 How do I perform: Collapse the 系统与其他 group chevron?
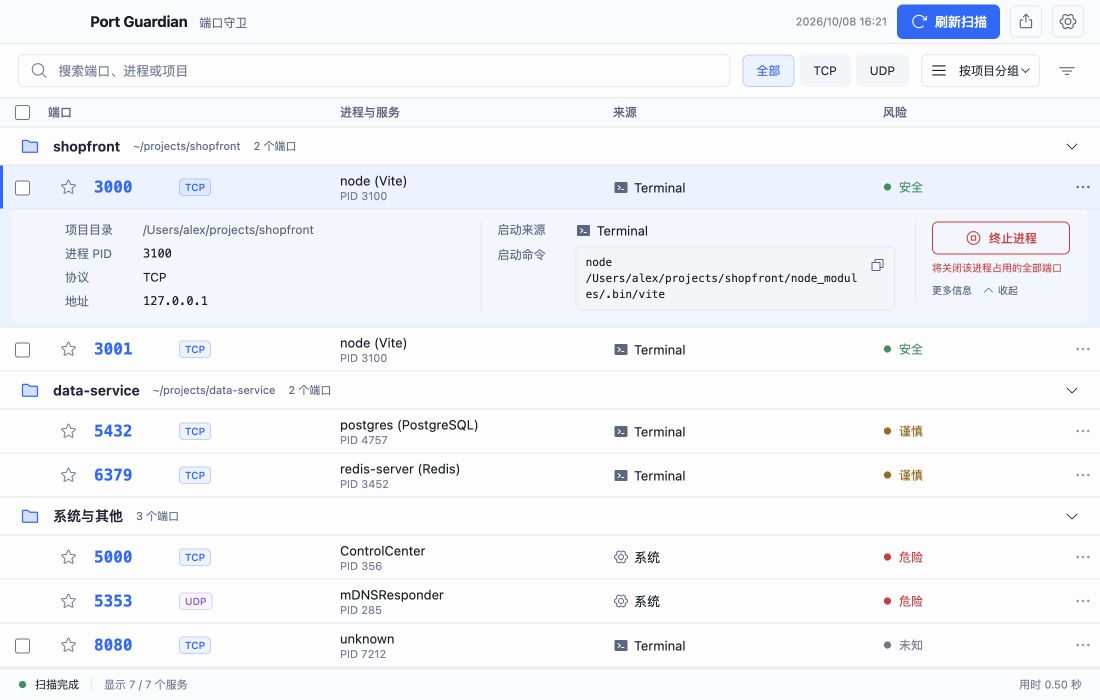tap(1071, 517)
